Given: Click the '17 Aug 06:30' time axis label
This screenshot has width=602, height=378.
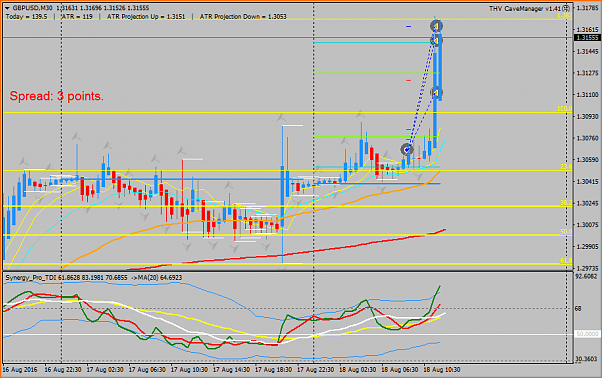Looking at the screenshot, I should pyautogui.click(x=147, y=370).
